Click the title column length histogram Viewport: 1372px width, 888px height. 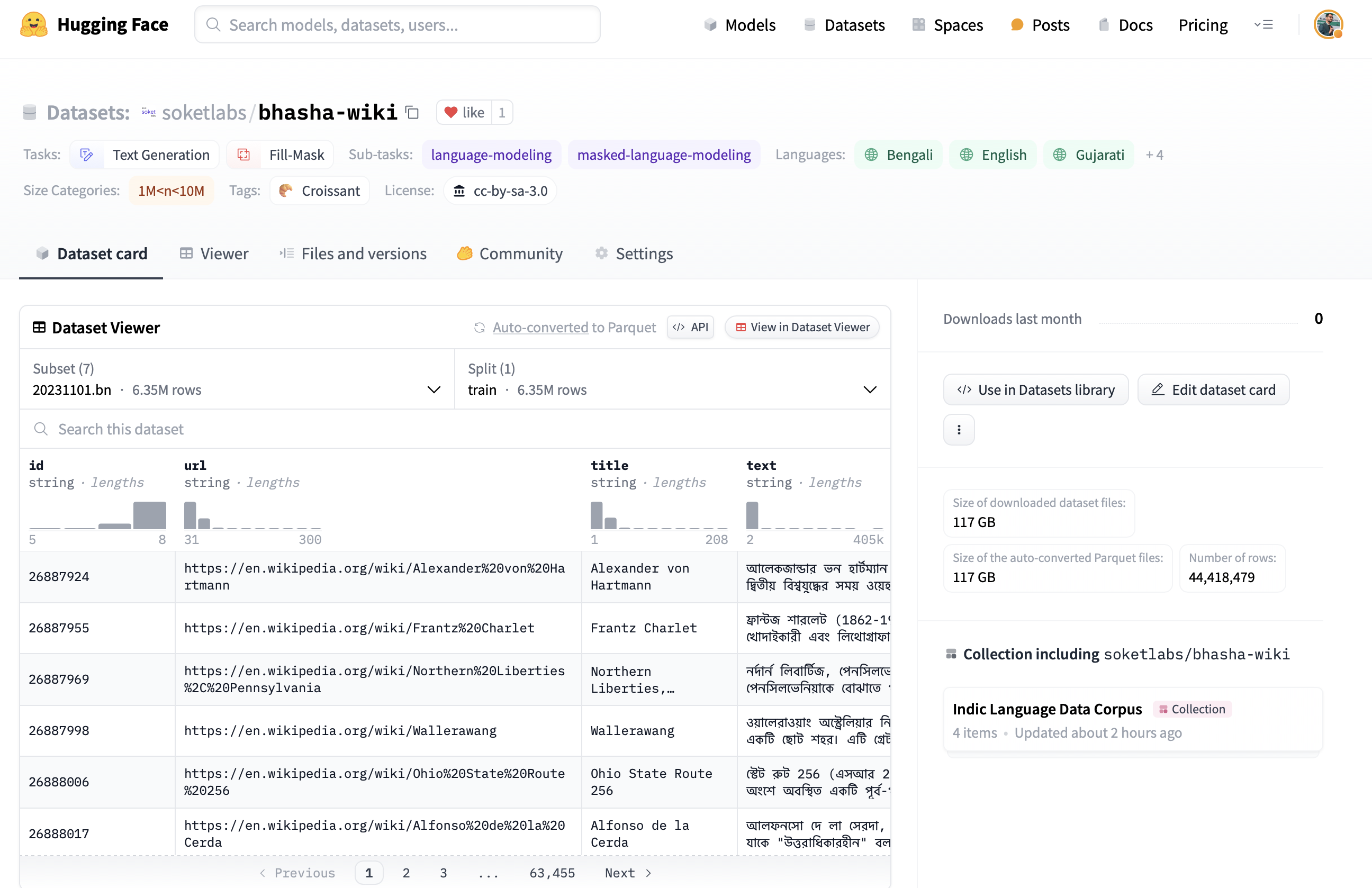tap(659, 515)
